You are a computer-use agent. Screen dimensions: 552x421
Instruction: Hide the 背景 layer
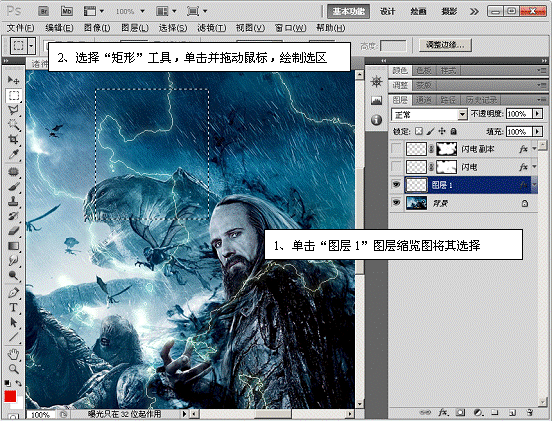pos(396,203)
